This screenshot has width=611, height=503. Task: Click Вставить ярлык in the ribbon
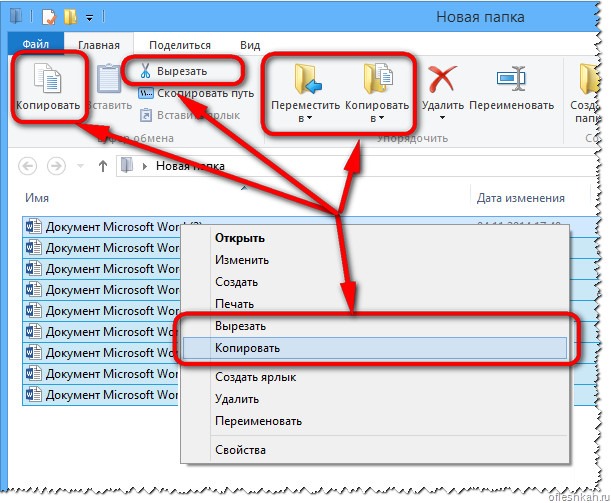tap(190, 115)
